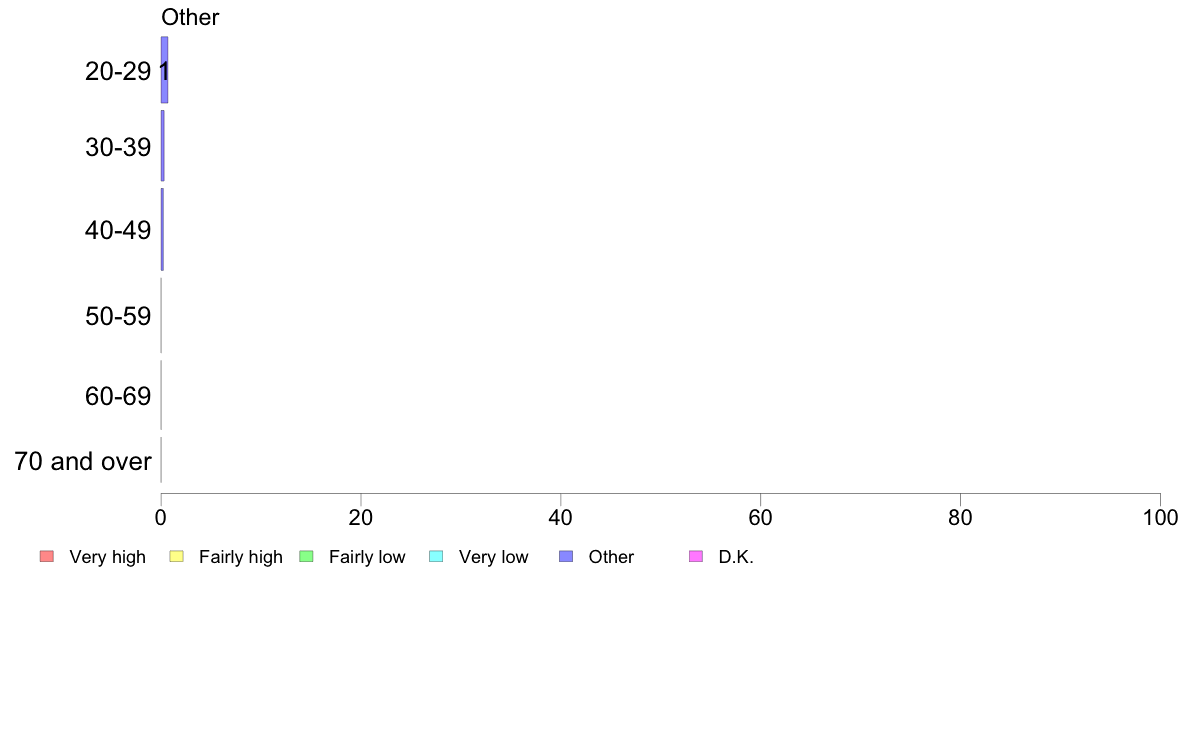Click the 100 axis tick label

click(x=1160, y=518)
